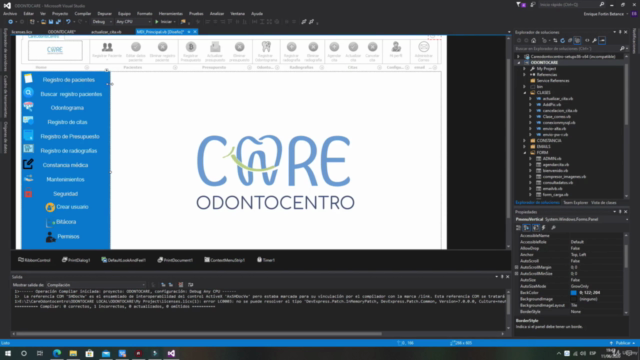Click the Eliminar radiografía ribbon icon

coord(313,47)
